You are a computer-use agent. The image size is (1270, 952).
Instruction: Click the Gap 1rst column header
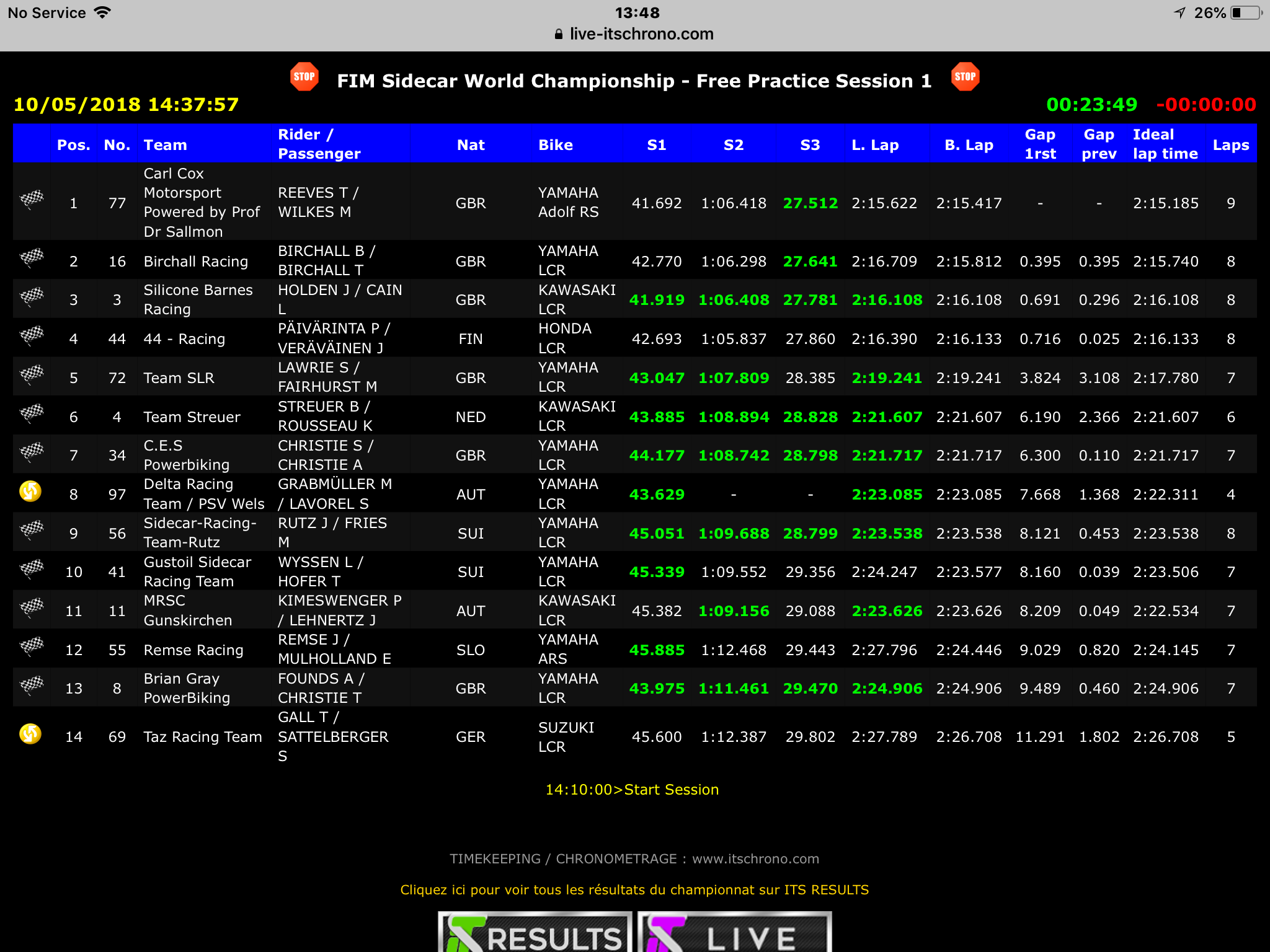1040,144
